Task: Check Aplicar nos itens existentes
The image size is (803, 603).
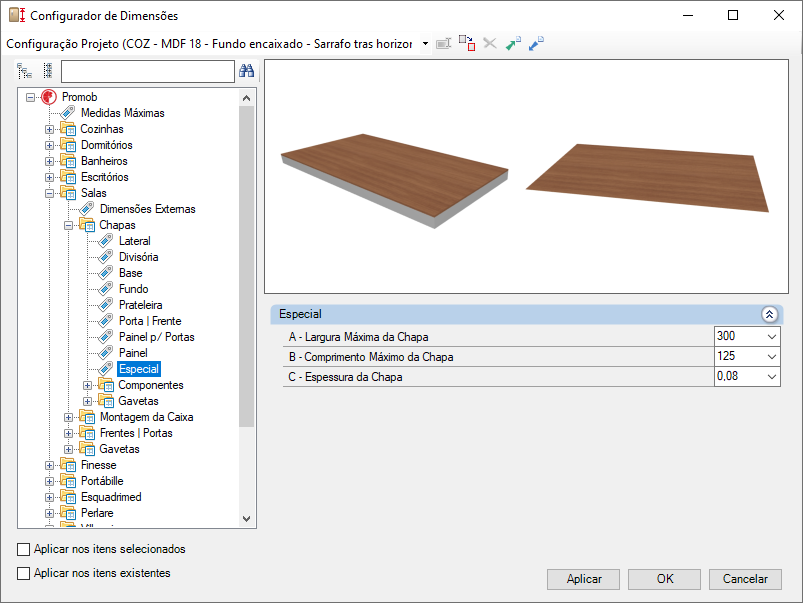Action: 24,573
